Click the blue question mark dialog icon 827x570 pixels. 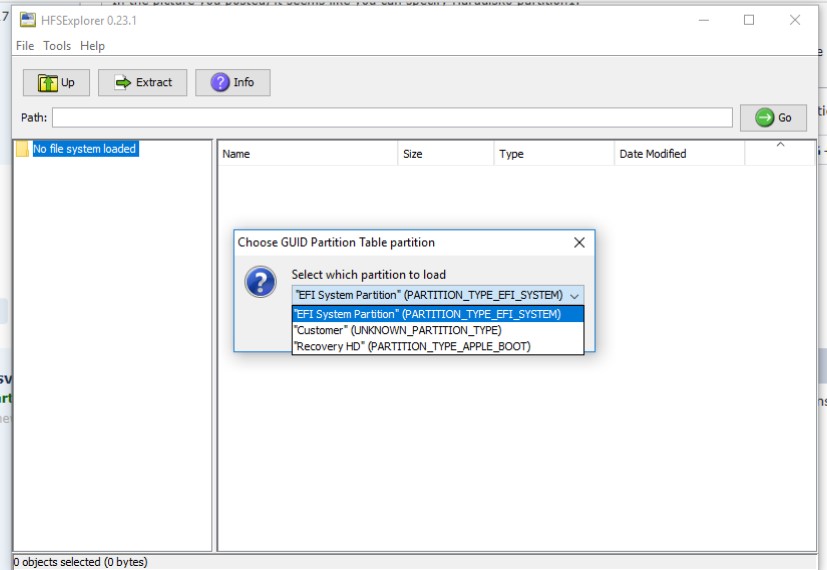pos(261,282)
